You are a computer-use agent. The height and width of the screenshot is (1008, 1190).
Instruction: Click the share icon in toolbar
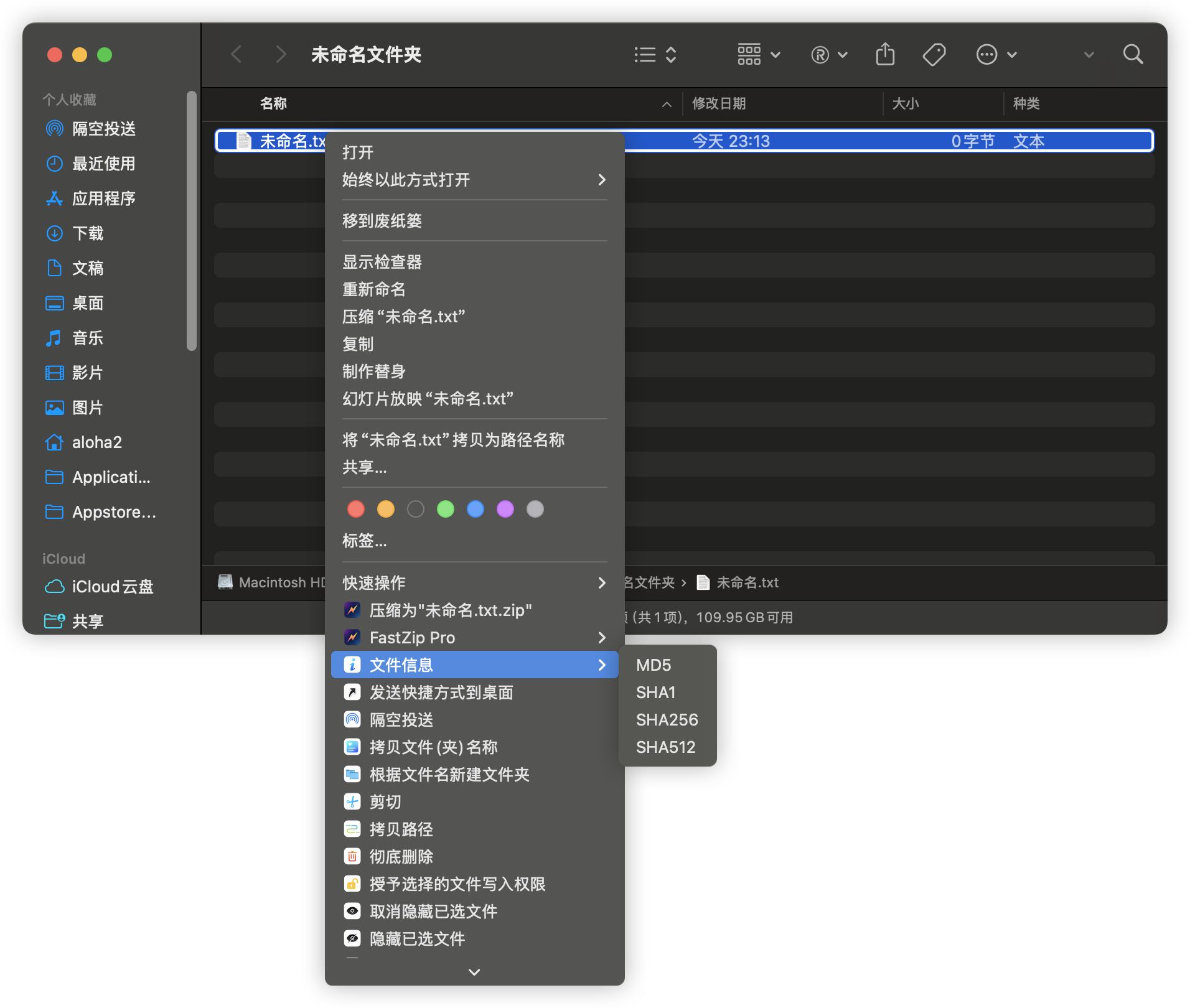[x=885, y=55]
